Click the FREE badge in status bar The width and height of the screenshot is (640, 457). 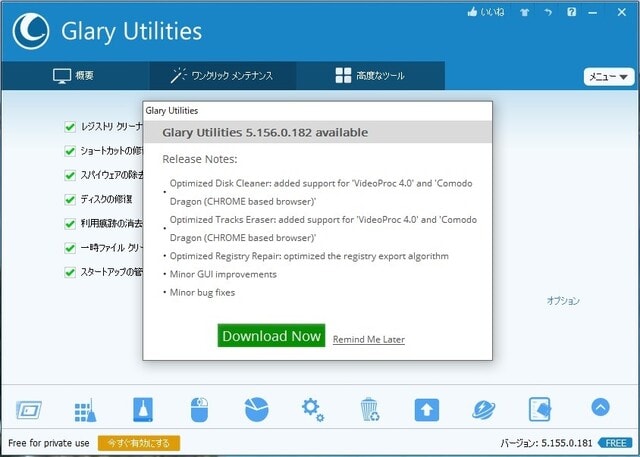[616, 443]
